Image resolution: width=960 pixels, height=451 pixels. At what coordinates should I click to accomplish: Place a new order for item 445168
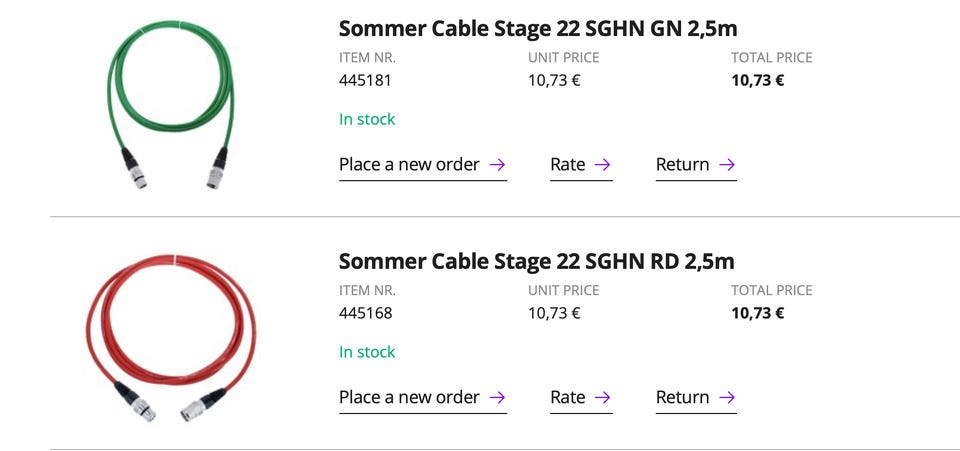pos(409,398)
